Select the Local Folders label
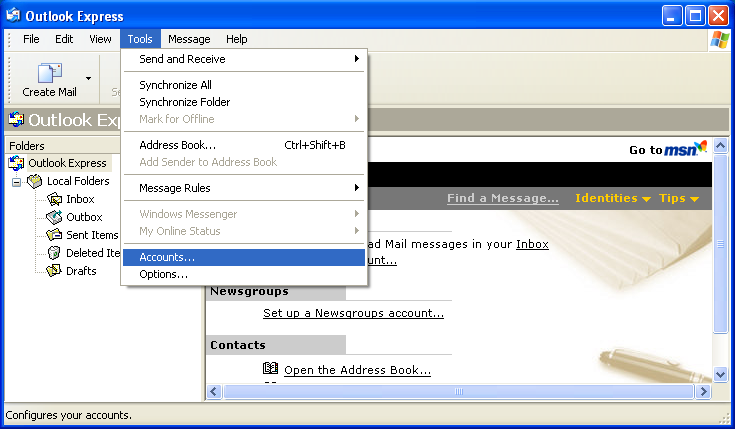This screenshot has width=735, height=429. pos(78,181)
